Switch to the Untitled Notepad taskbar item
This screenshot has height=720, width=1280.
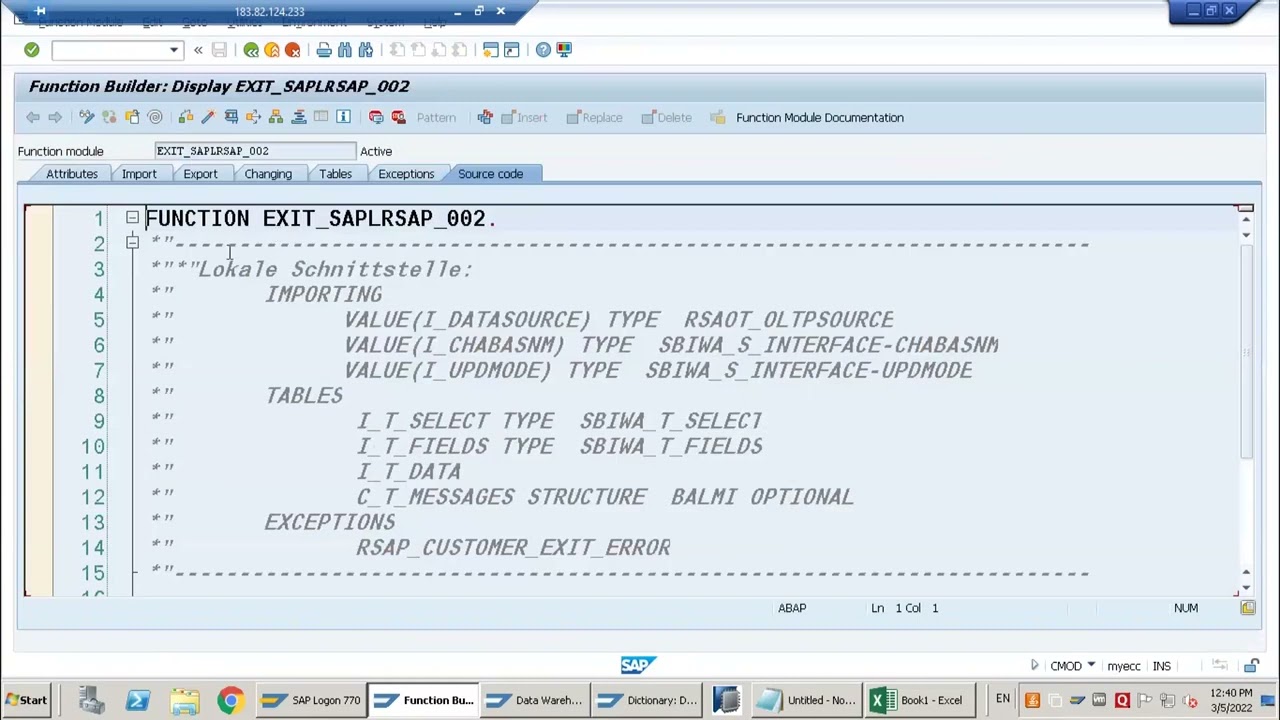(x=807, y=700)
